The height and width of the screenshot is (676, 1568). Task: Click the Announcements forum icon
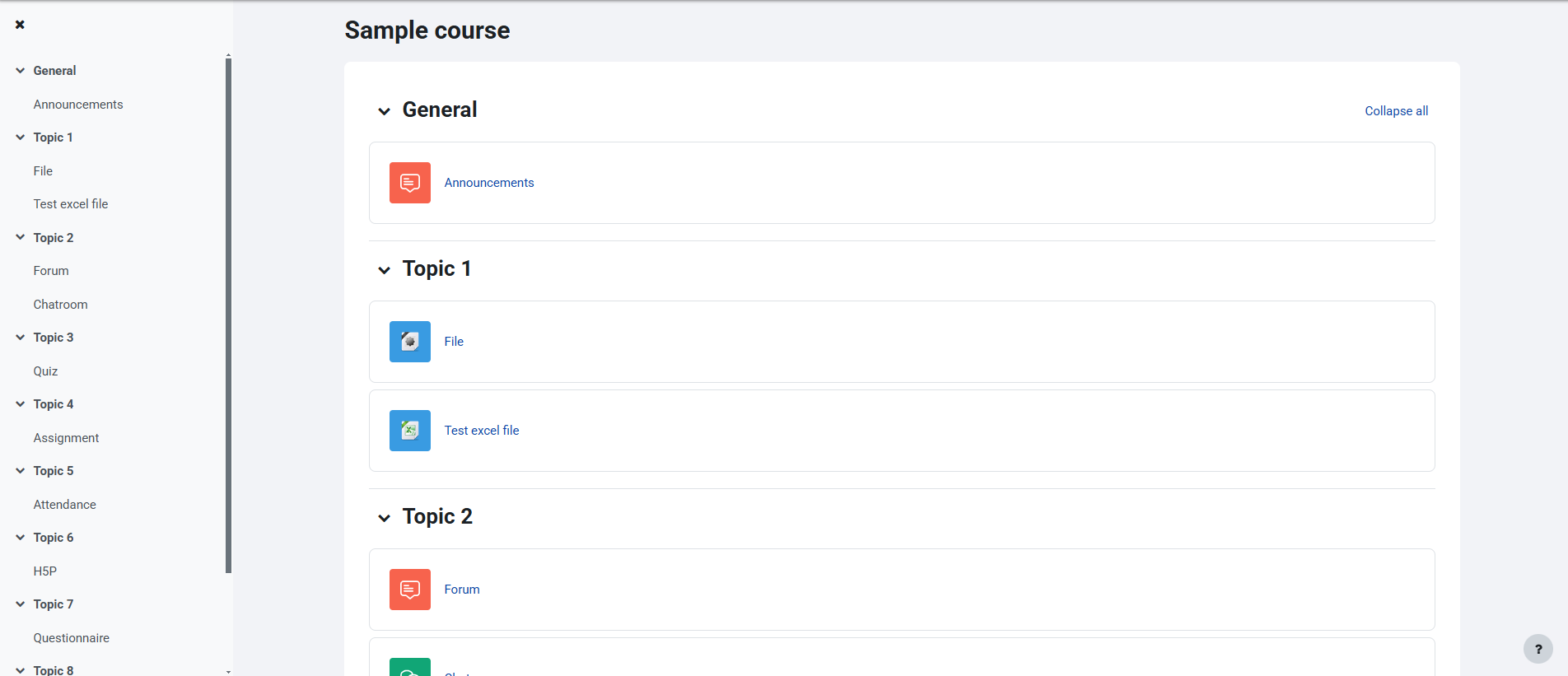[409, 183]
